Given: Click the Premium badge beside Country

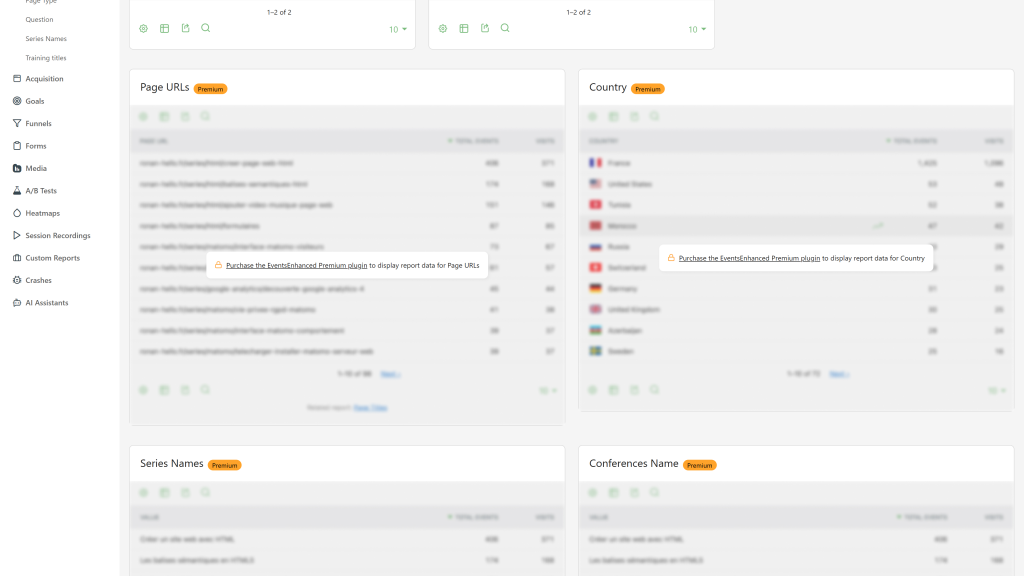Looking at the screenshot, I should pos(648,89).
